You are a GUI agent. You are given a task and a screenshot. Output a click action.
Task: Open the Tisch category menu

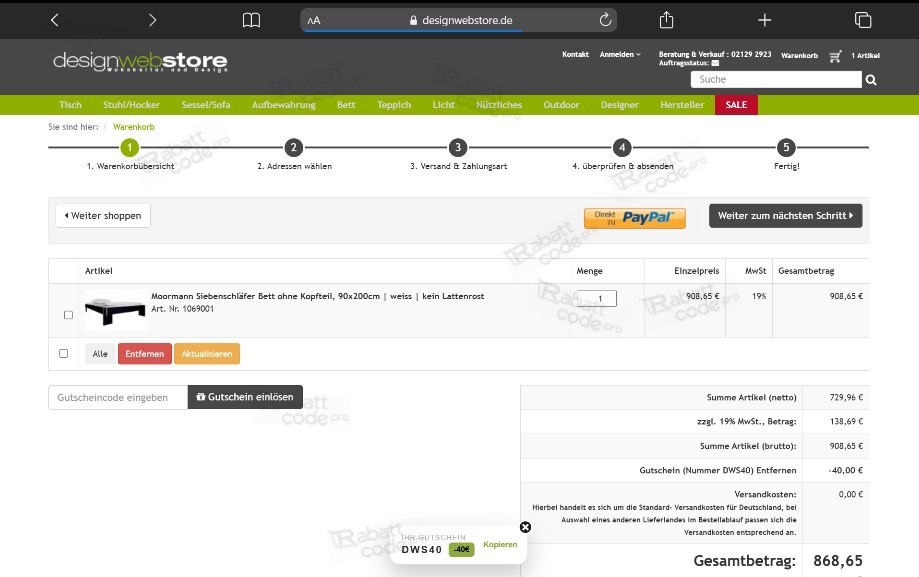click(70, 105)
